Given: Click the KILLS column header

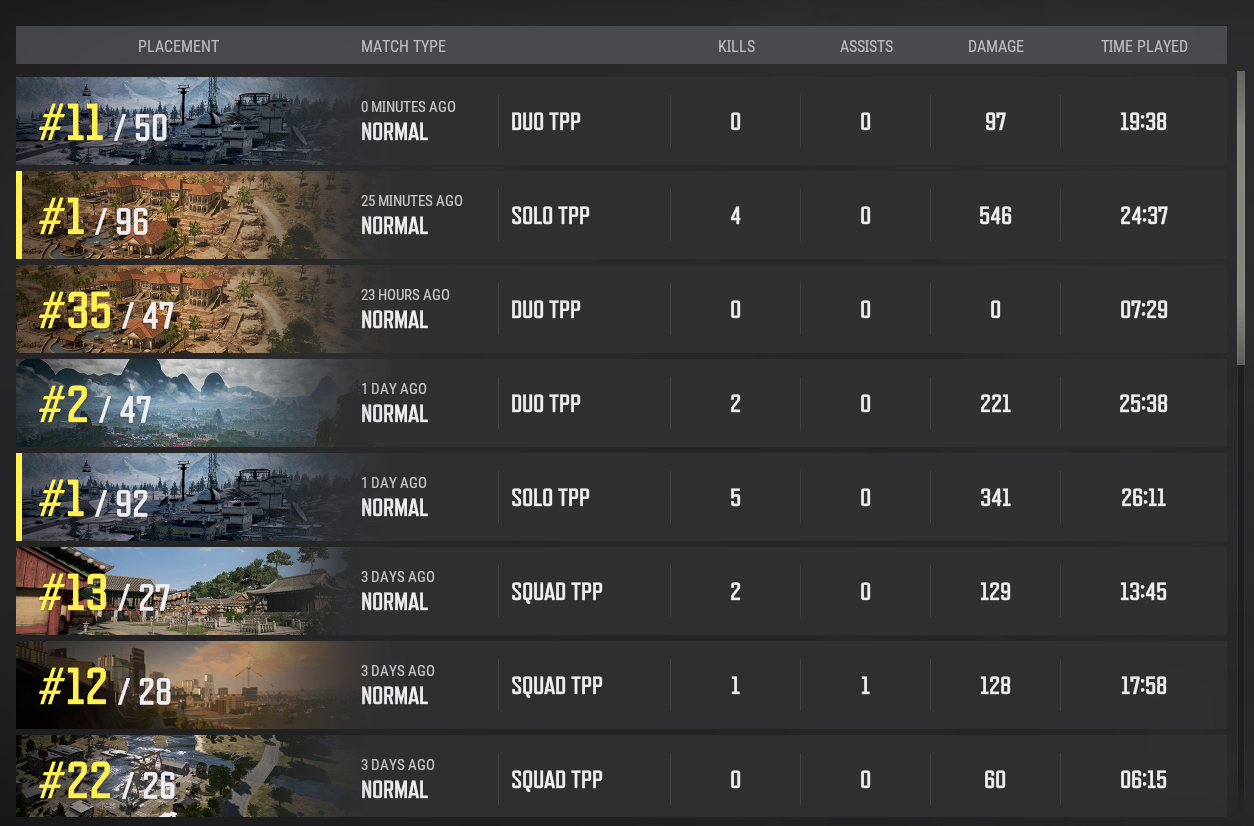Looking at the screenshot, I should pyautogui.click(x=736, y=46).
